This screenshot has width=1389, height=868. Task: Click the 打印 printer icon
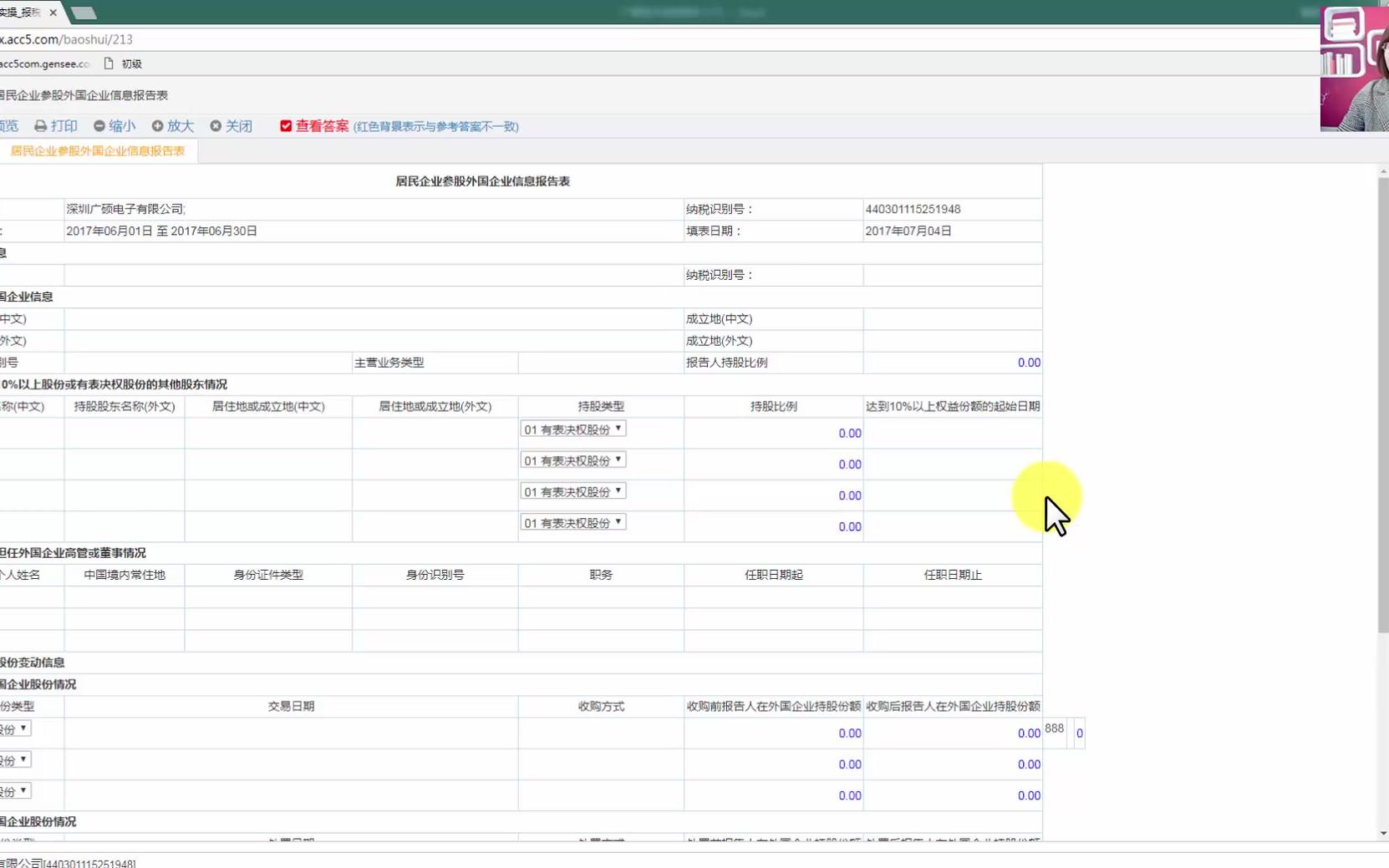tap(41, 126)
